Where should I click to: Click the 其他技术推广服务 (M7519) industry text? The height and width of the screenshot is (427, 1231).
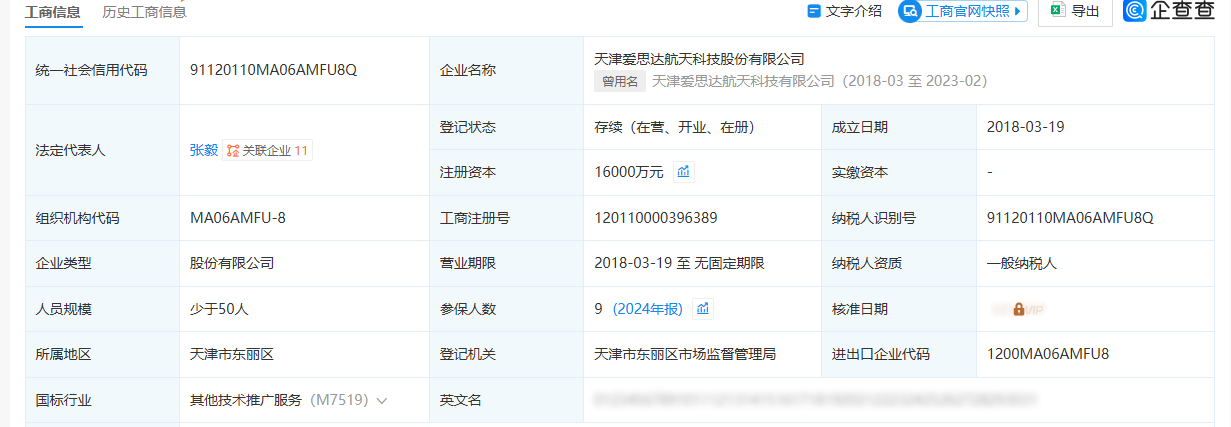(279, 400)
